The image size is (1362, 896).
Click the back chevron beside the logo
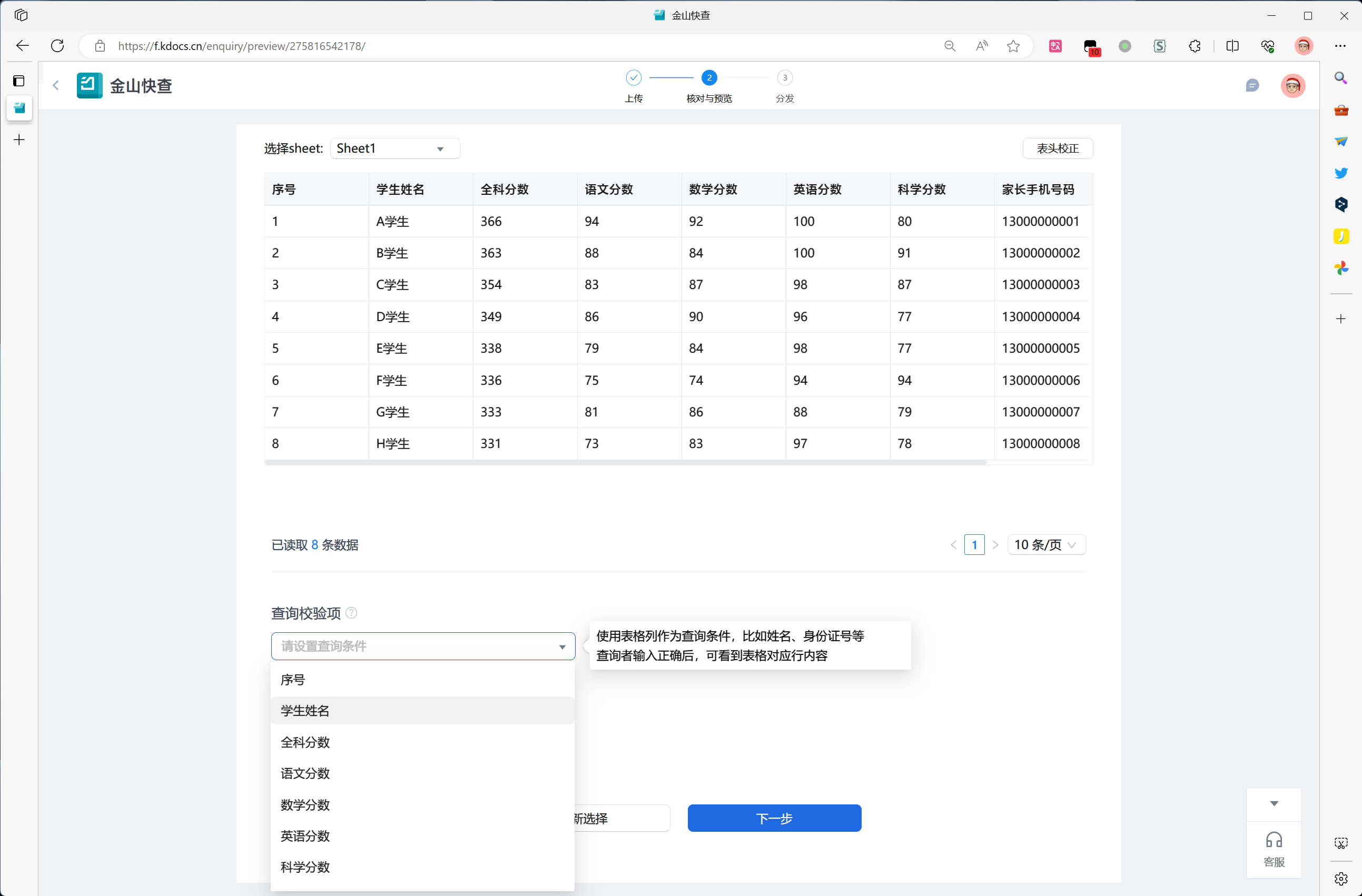tap(55, 86)
